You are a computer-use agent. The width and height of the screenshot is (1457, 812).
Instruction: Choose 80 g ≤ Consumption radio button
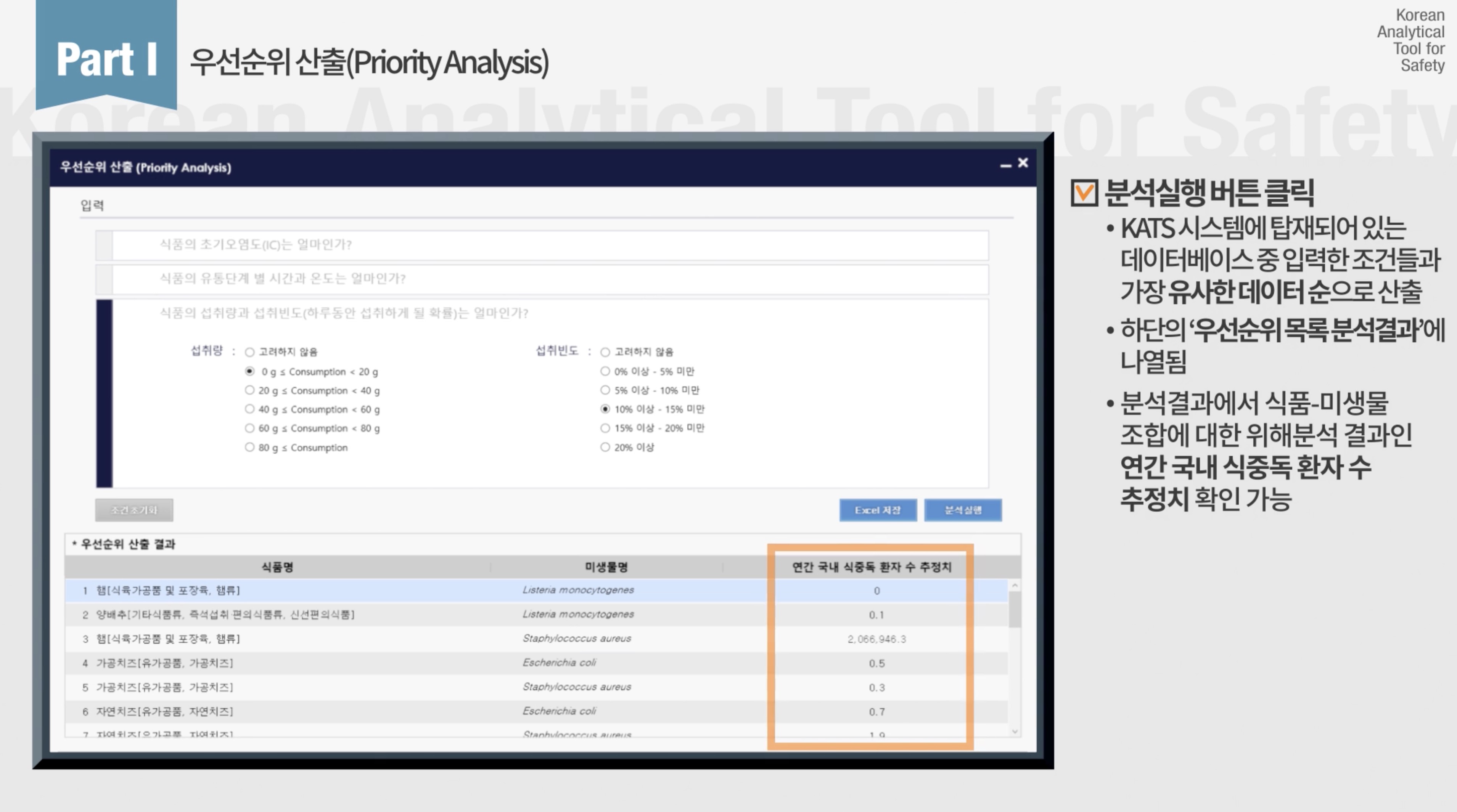[249, 447]
